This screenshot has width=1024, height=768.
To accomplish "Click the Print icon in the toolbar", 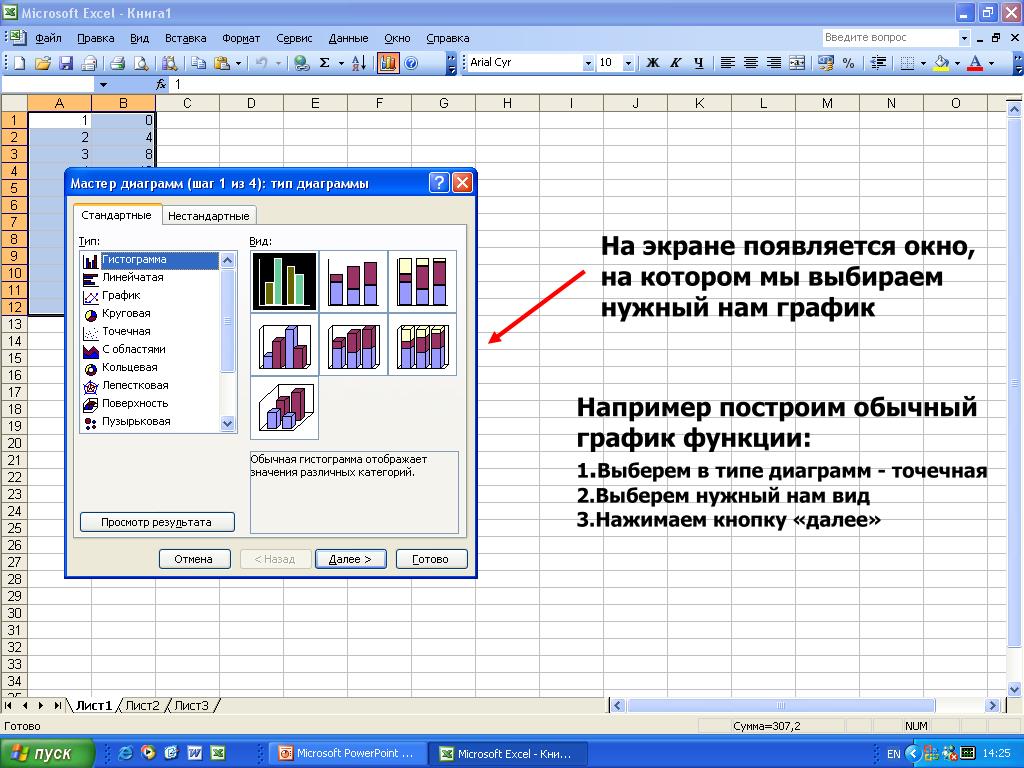I will (118, 63).
